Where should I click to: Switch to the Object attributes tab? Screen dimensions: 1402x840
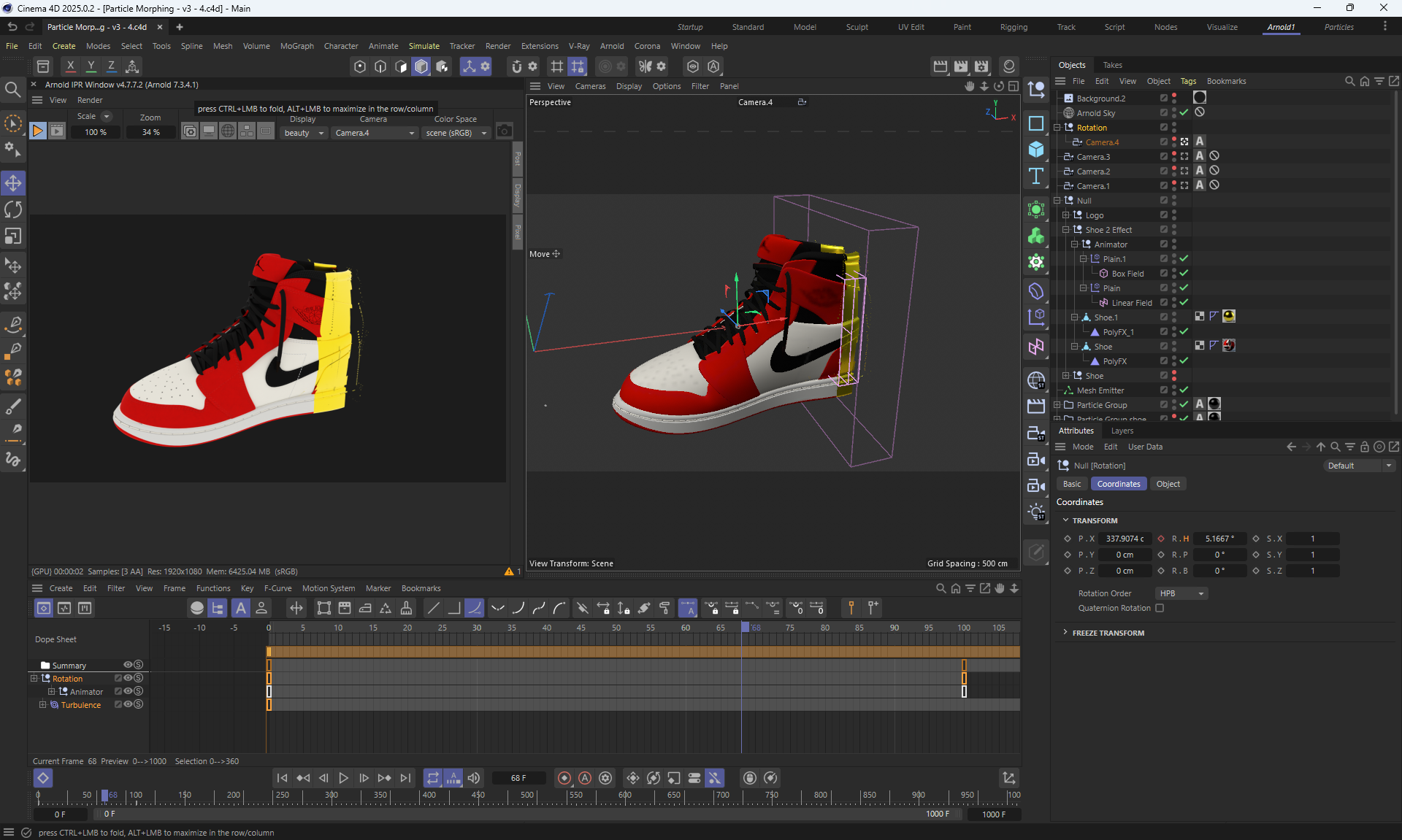coord(1168,484)
